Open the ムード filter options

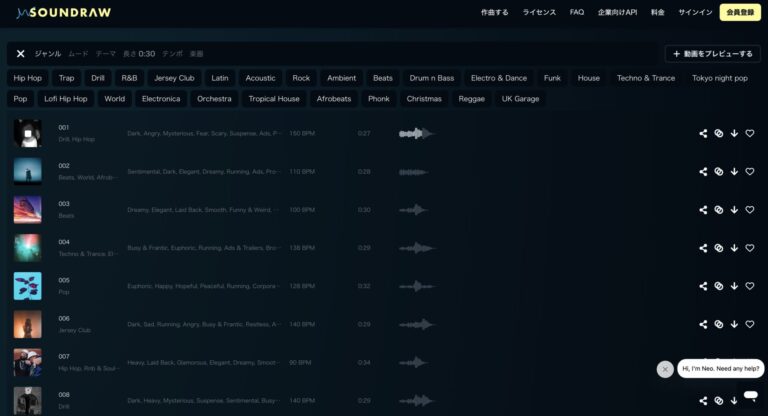click(x=78, y=54)
